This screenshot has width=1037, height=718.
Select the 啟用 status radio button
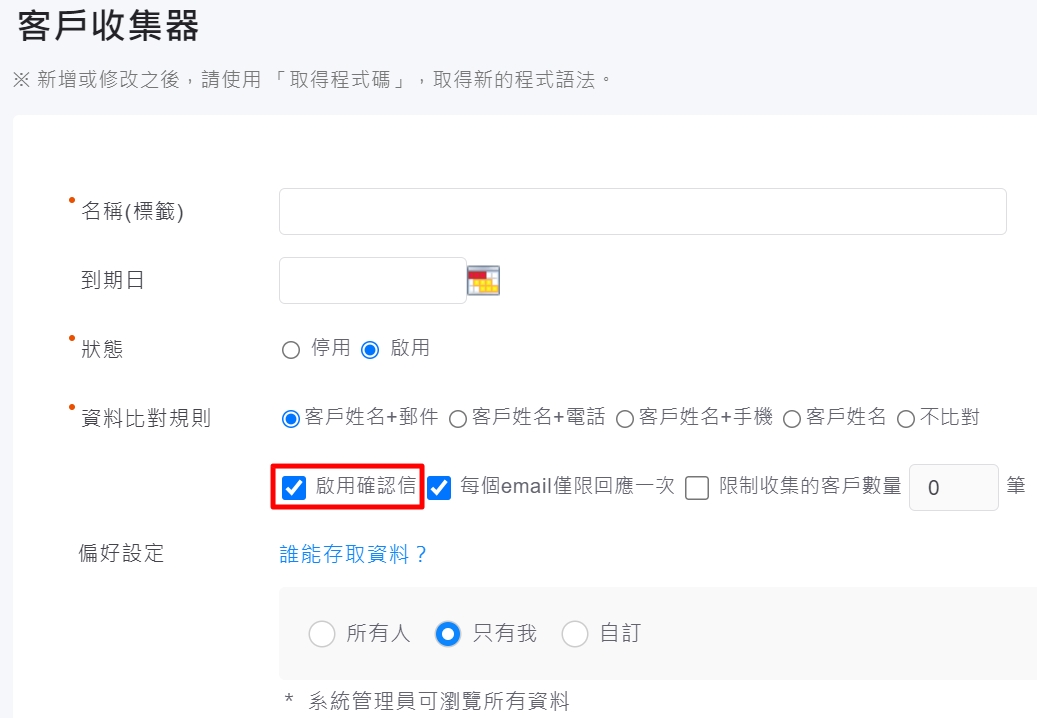coord(370,350)
